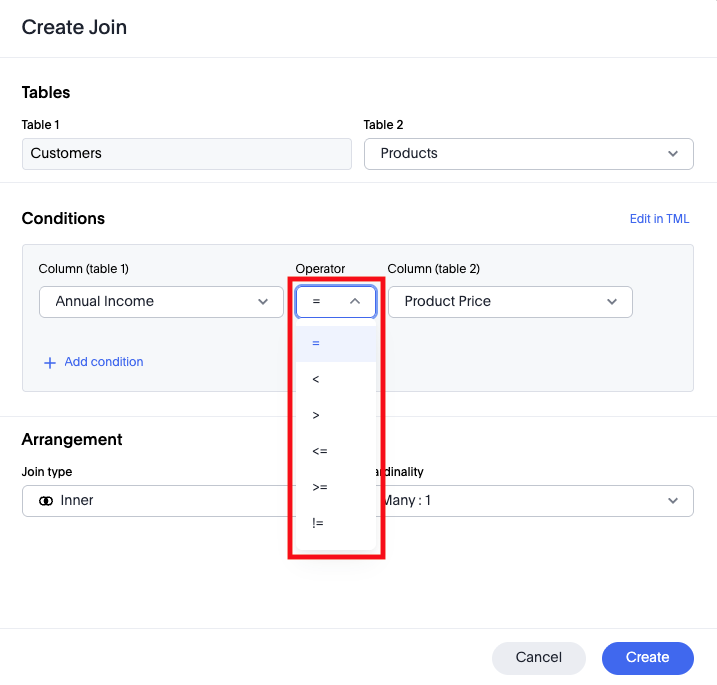Image resolution: width=717 pixels, height=685 pixels.
Task: Collapse the Operator list using the up chevron
Action: (355, 301)
